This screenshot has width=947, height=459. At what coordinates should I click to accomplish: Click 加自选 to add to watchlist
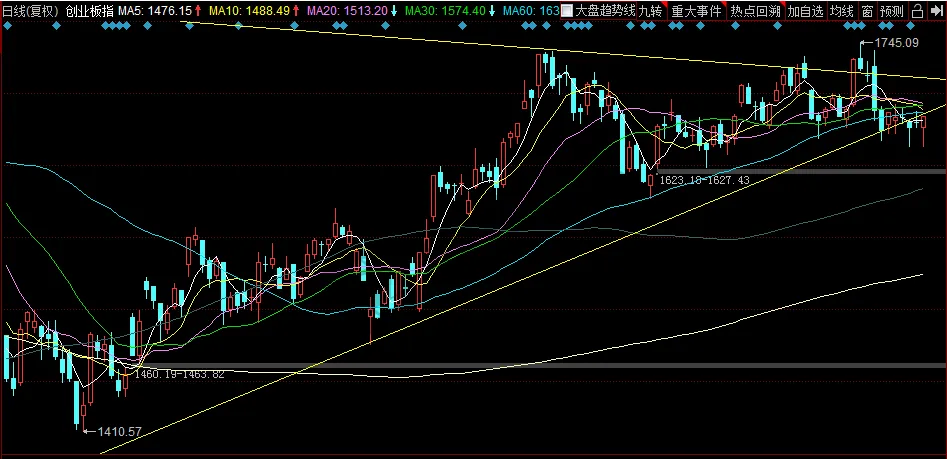tap(806, 11)
